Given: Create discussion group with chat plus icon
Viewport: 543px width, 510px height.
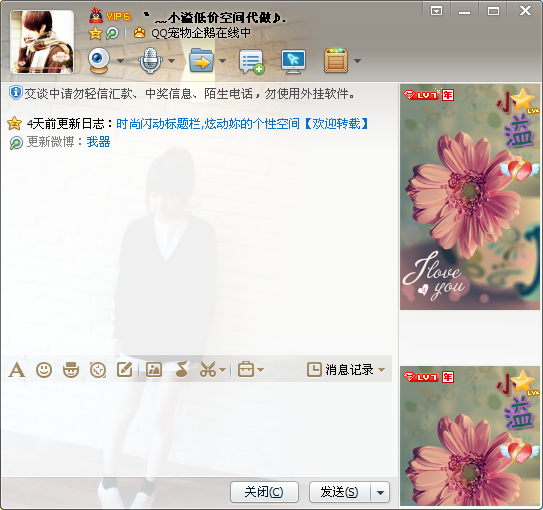Looking at the screenshot, I should [252, 62].
